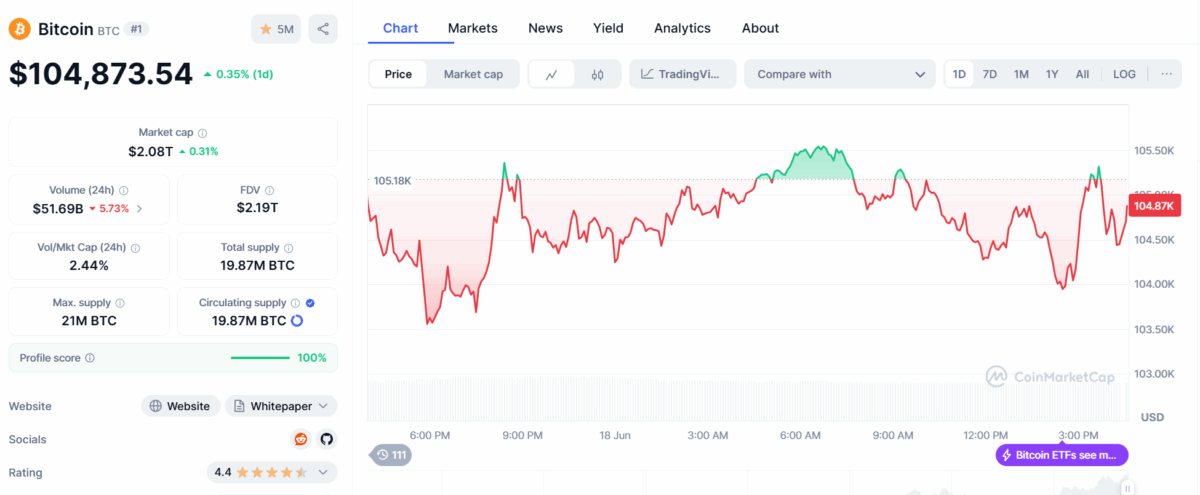
Task: Click the Bitcoin ETFs banner button
Action: click(x=1062, y=455)
